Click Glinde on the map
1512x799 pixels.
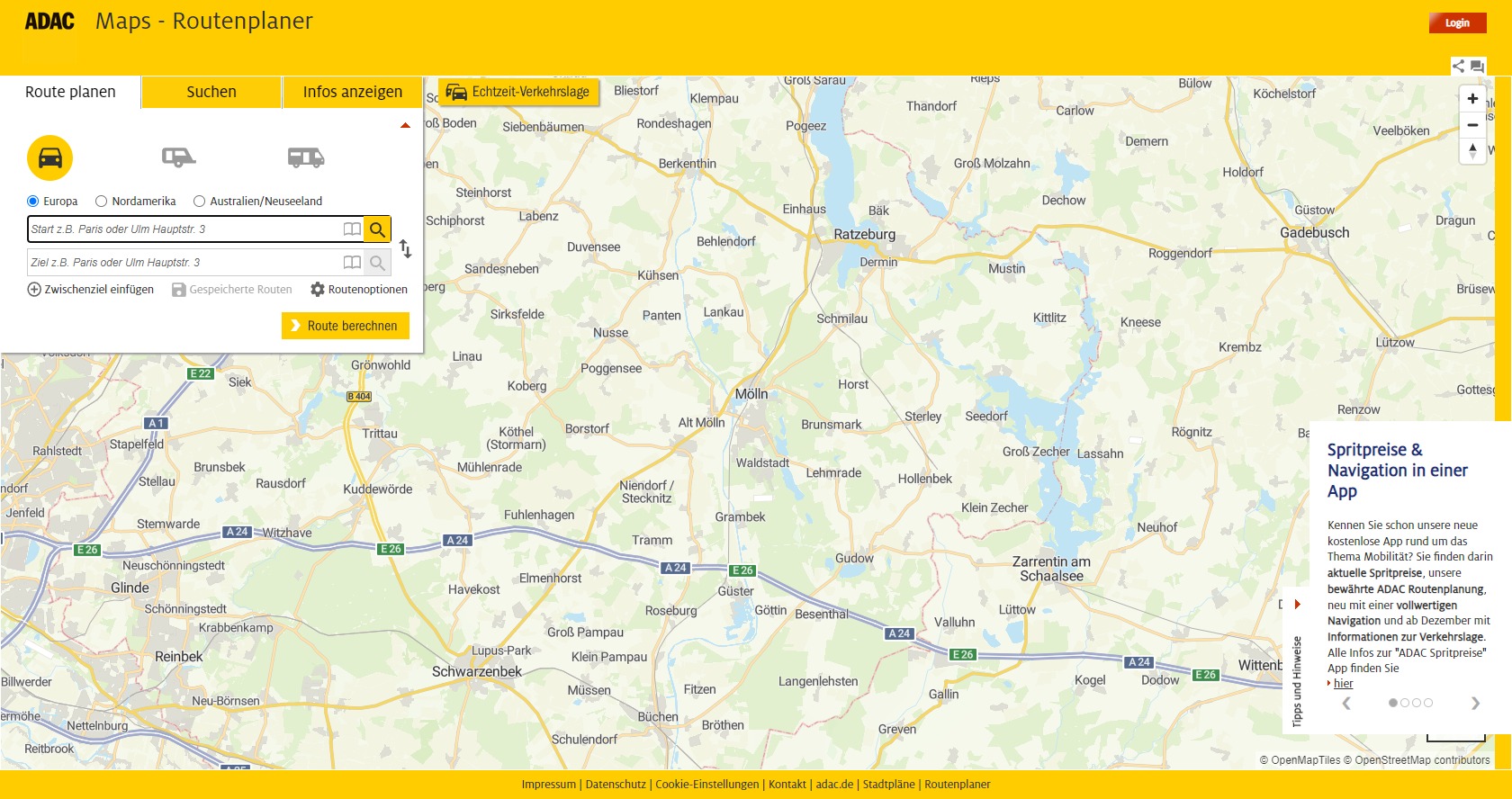pyautogui.click(x=130, y=588)
